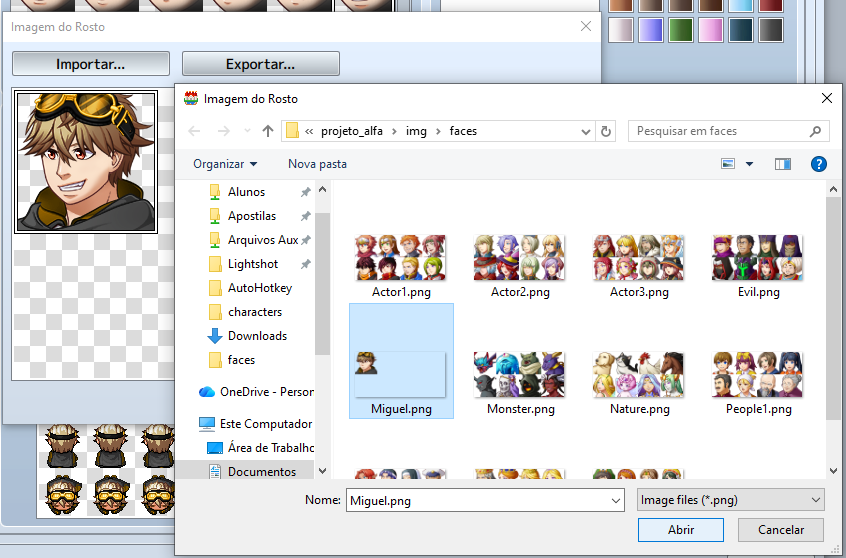Pick the pink color swatch

(711, 30)
